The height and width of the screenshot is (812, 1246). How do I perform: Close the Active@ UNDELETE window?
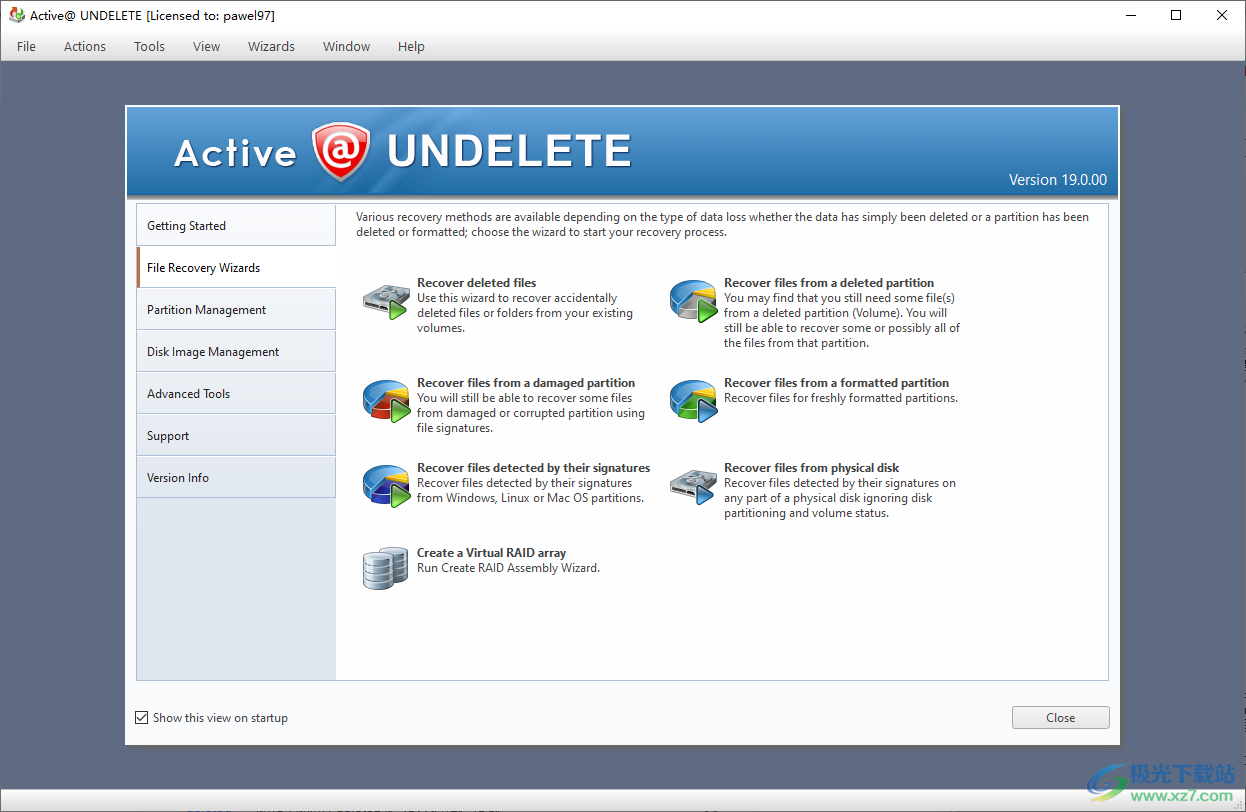(x=1222, y=15)
